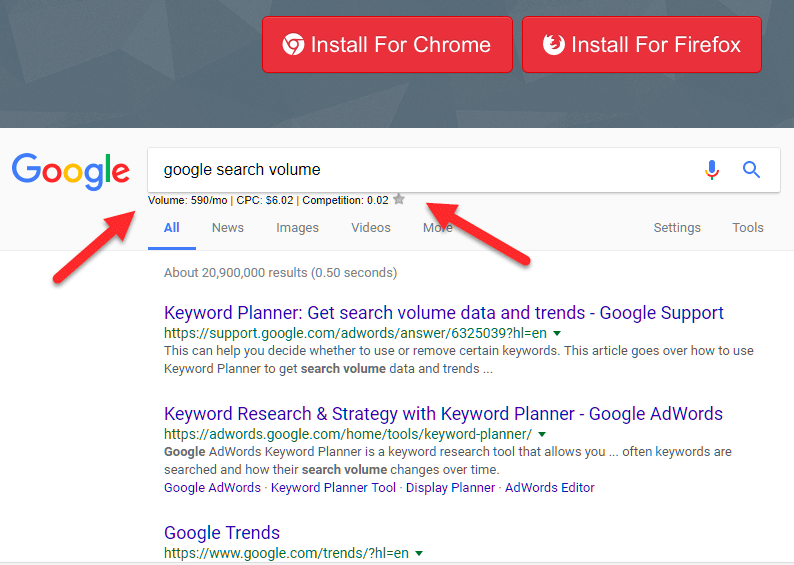Open the Google AdWords sitelink
794x565 pixels.
coord(212,488)
